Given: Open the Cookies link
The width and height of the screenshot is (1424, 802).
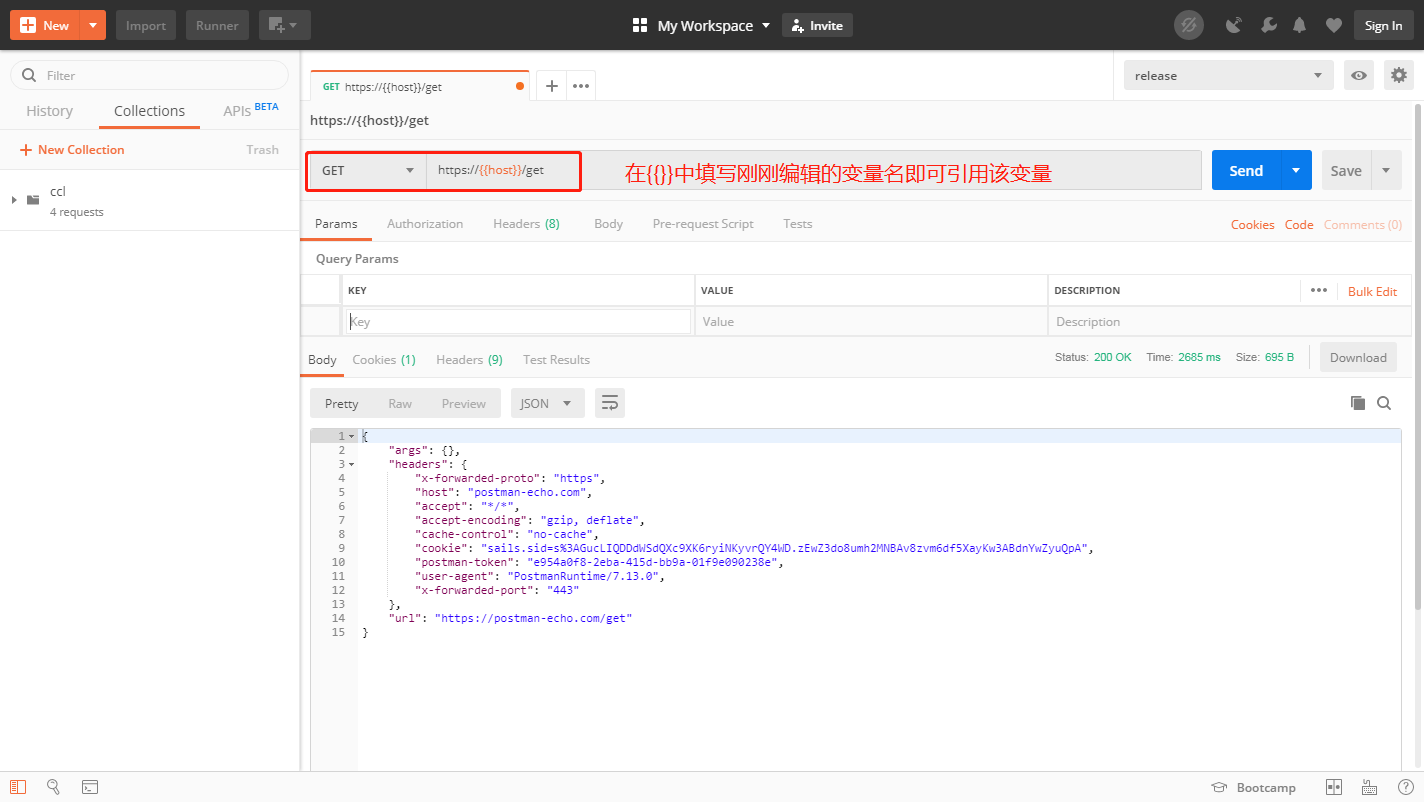Looking at the screenshot, I should (1252, 225).
